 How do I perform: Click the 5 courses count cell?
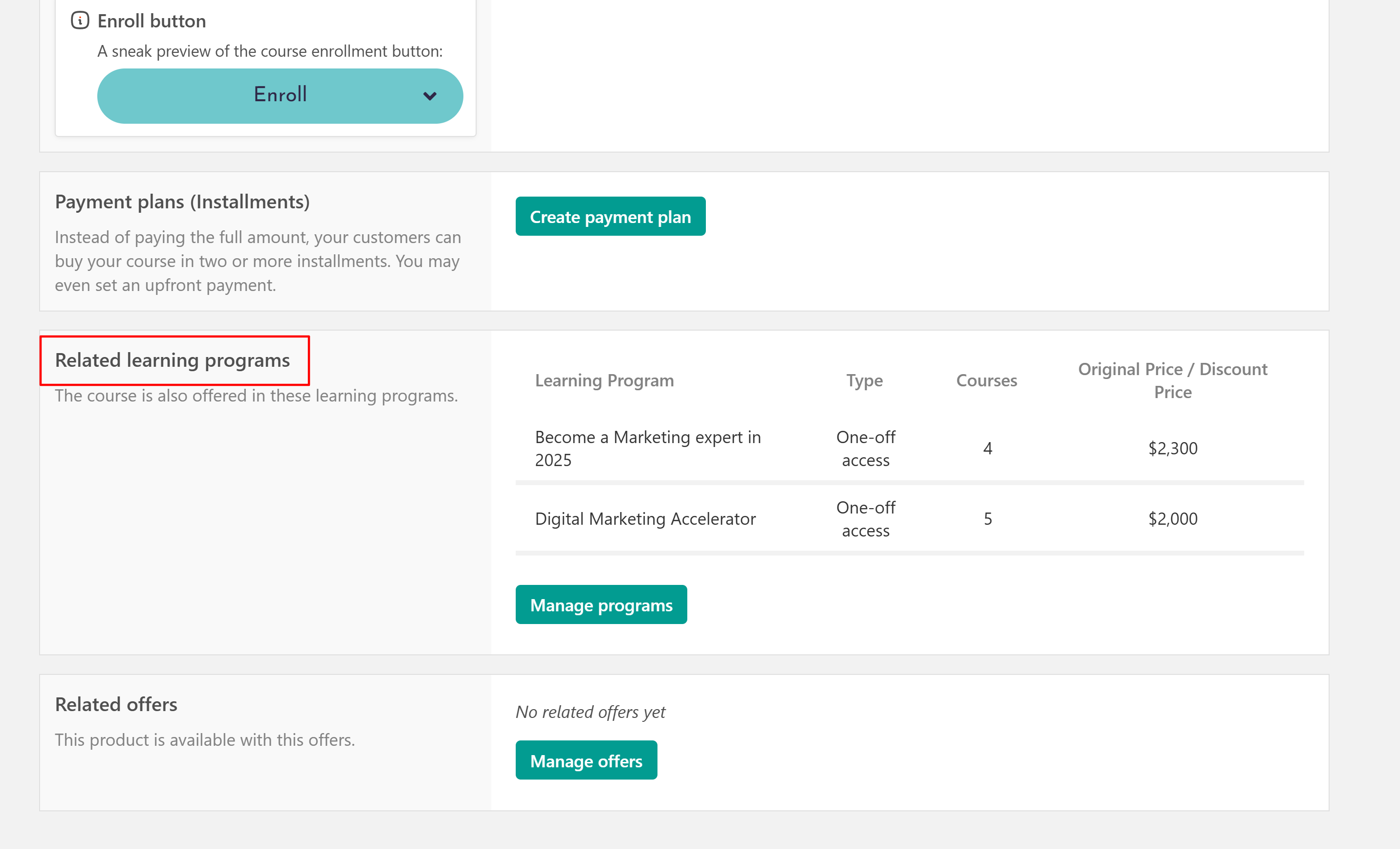point(987,519)
